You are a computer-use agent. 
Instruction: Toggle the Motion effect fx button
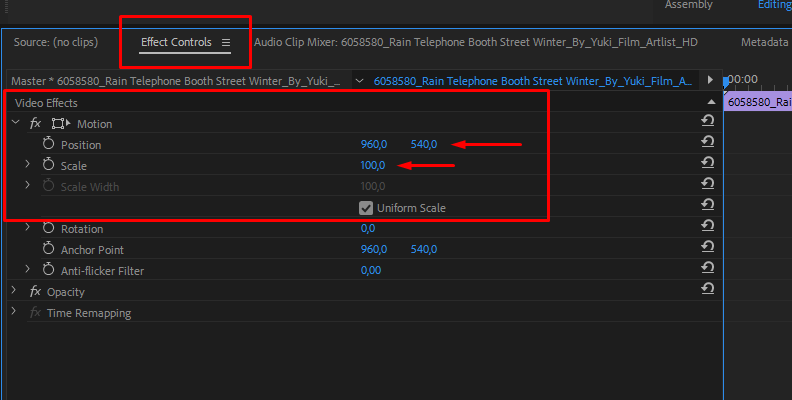[35, 123]
